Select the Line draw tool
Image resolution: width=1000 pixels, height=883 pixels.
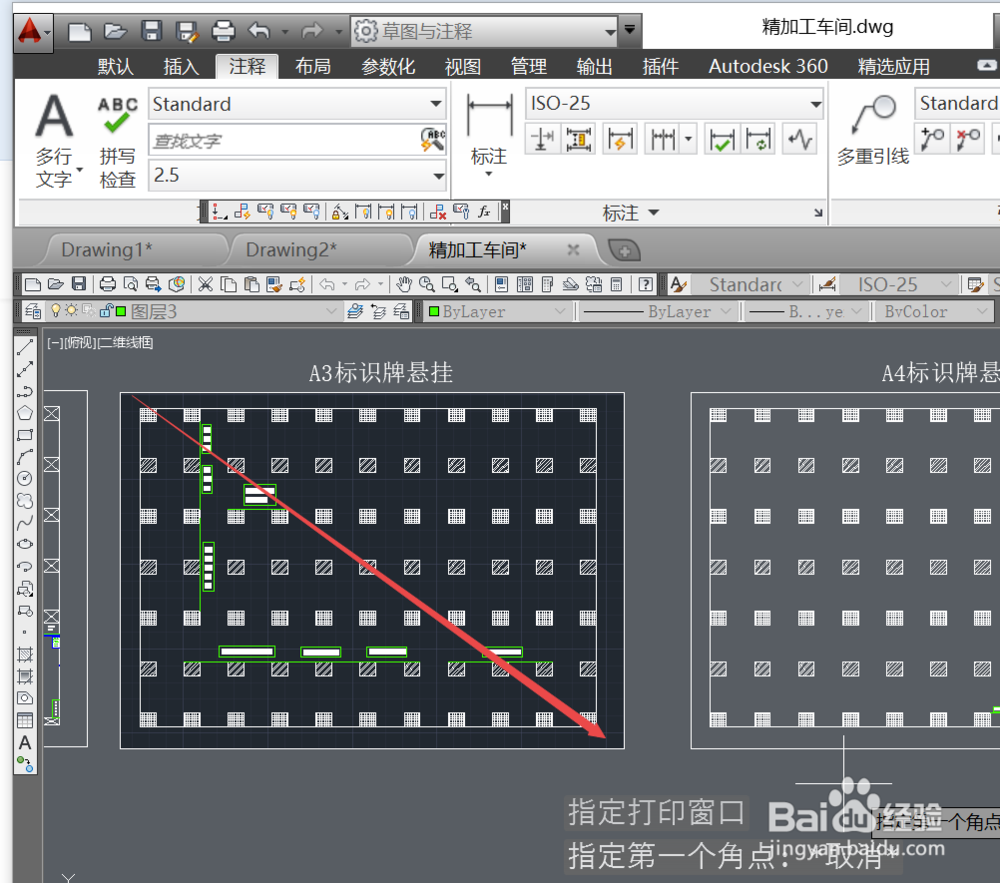click(x=25, y=347)
